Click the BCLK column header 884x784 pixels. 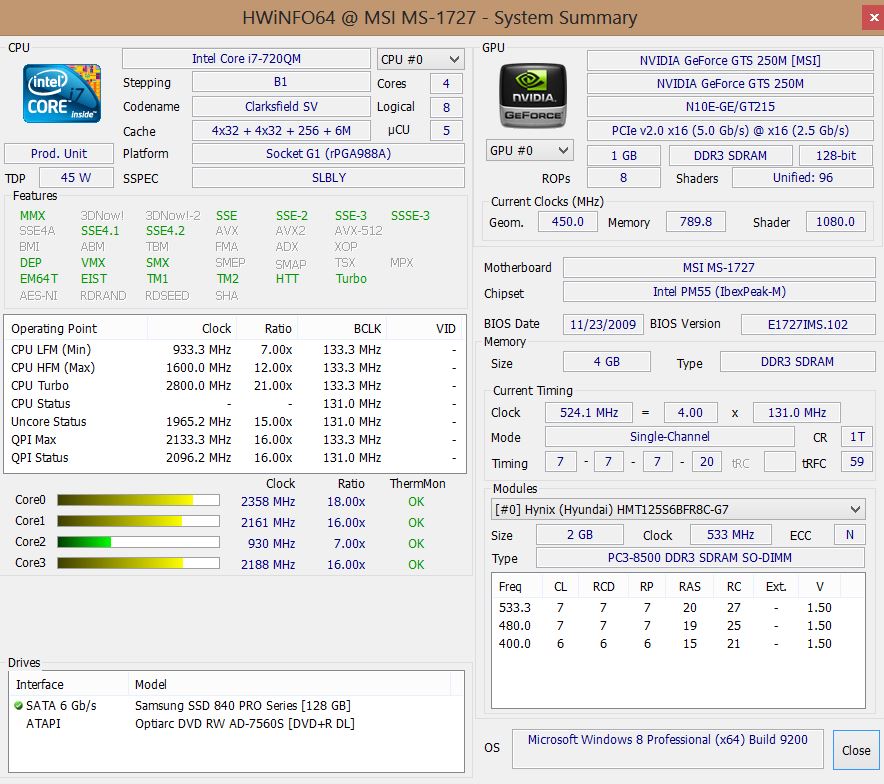pyautogui.click(x=342, y=329)
